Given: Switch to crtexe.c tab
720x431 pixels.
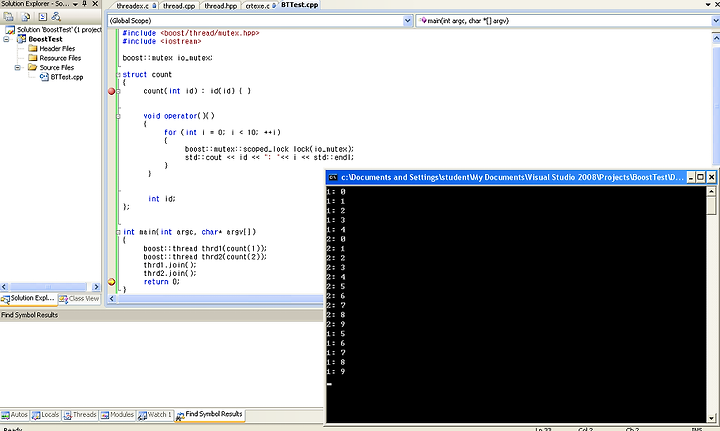Looking at the screenshot, I should [x=258, y=6].
